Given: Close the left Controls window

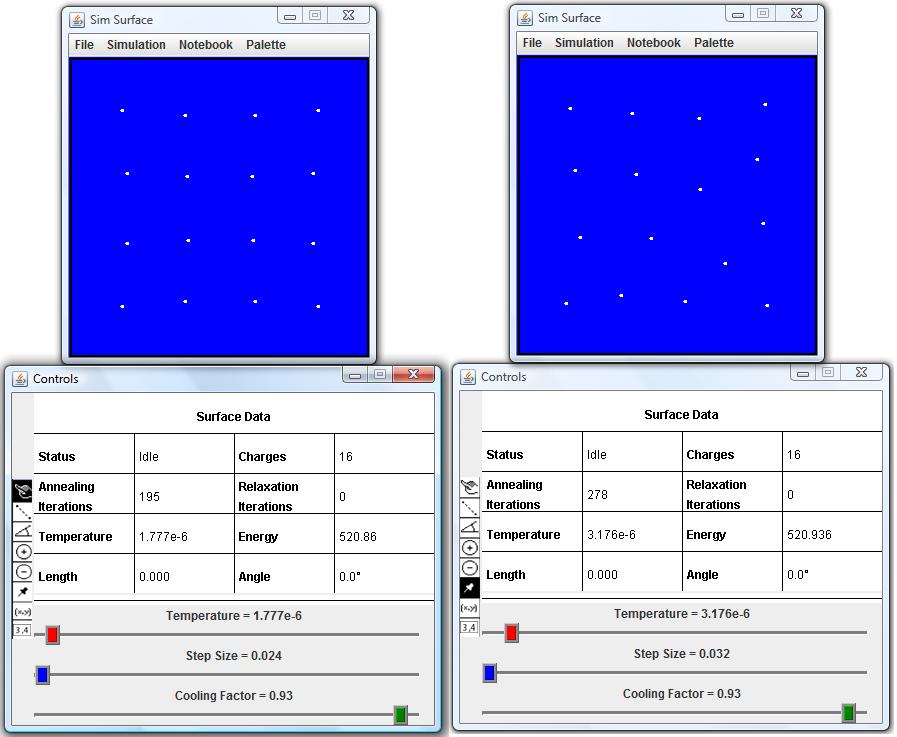Looking at the screenshot, I should tap(414, 374).
